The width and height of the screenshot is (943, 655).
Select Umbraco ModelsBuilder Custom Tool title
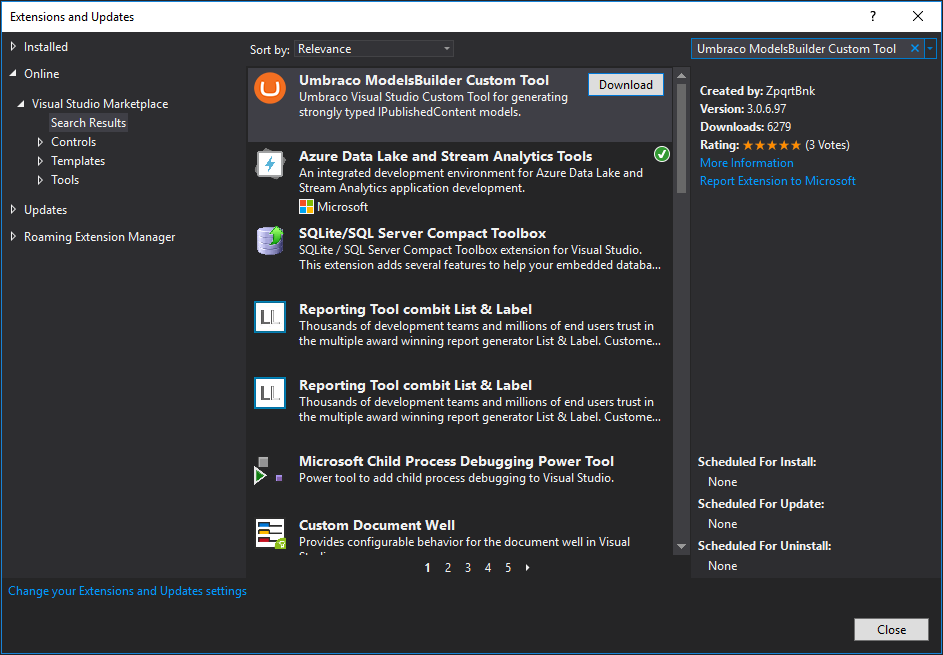pos(423,81)
